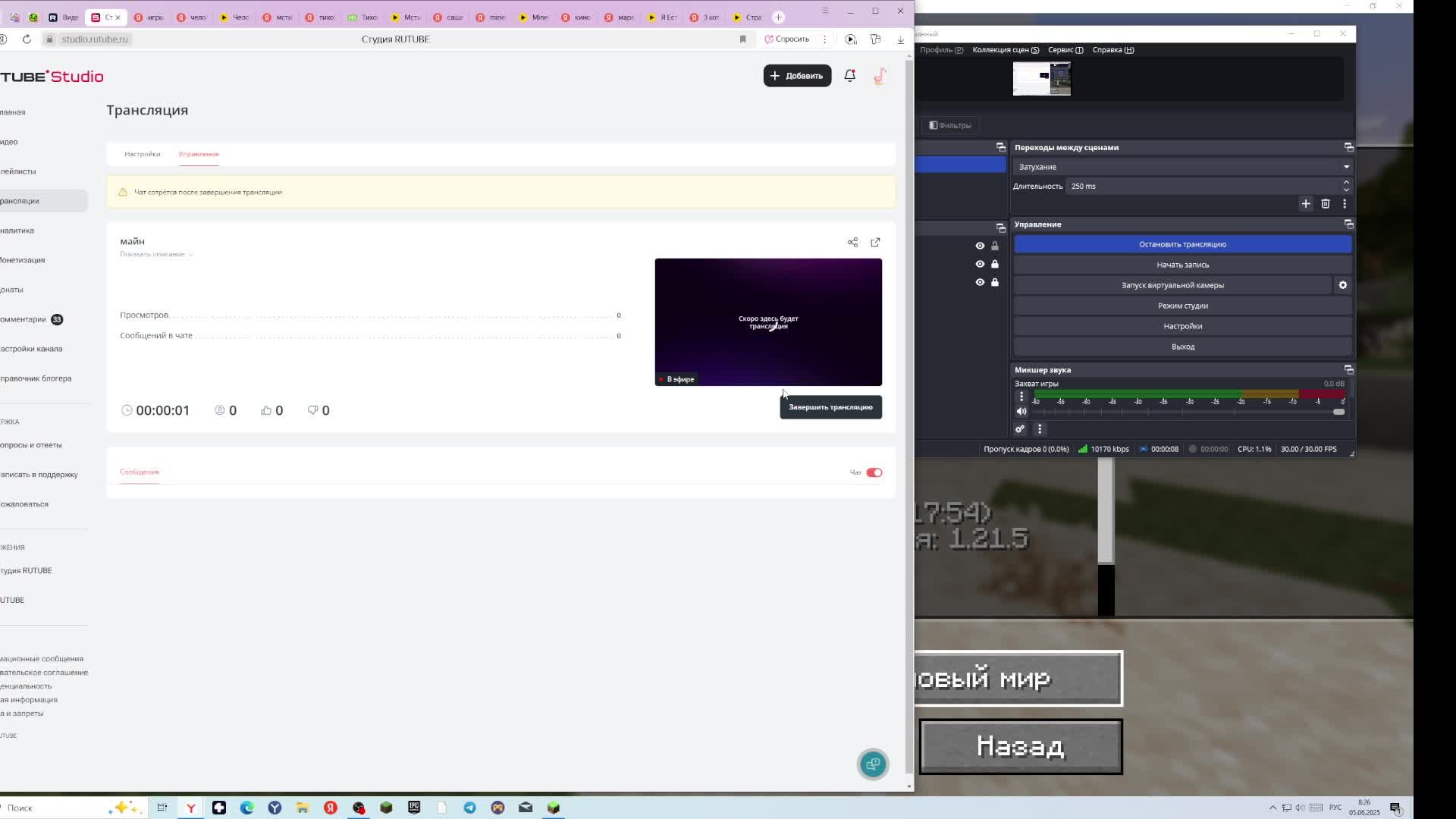Click the trash icon in scene transitions
Image resolution: width=1456 pixels, height=819 pixels.
pos(1325,204)
